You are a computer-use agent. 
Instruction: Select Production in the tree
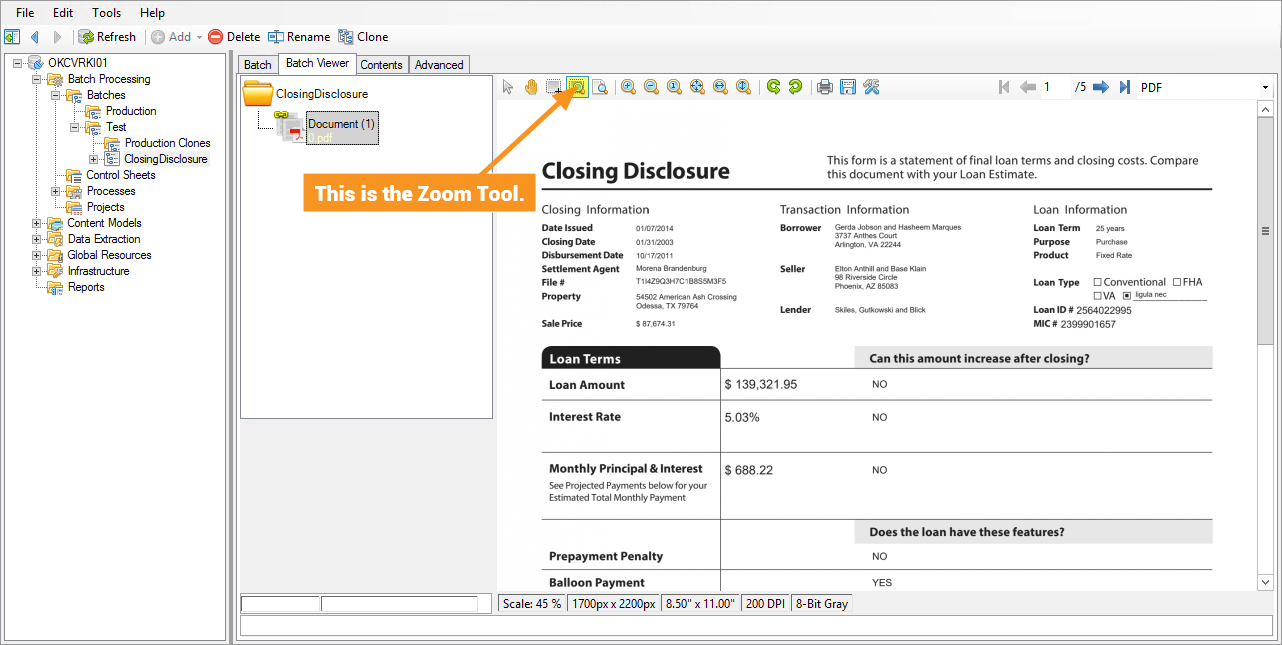[x=131, y=111]
